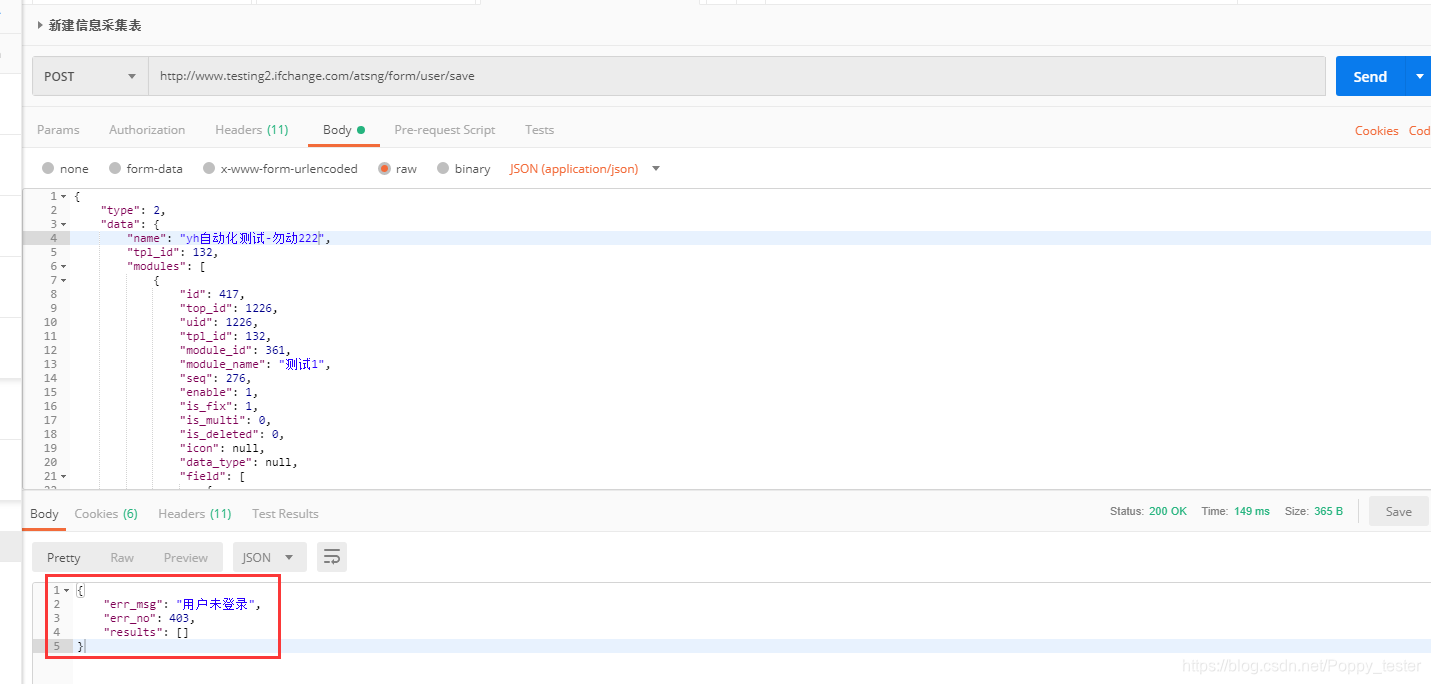Switch response view to Pretty

63,558
